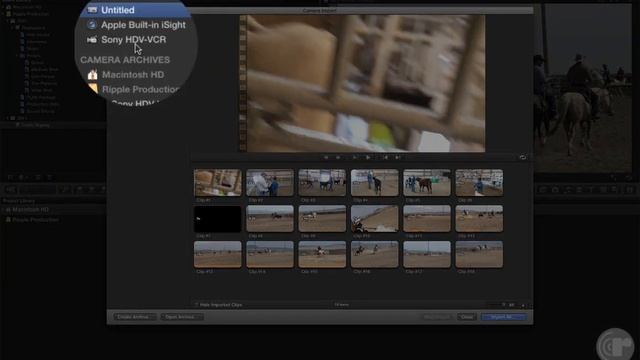This screenshot has width=640, height=360.
Task: Select Clip #9 thumbnail
Action: click(322, 219)
